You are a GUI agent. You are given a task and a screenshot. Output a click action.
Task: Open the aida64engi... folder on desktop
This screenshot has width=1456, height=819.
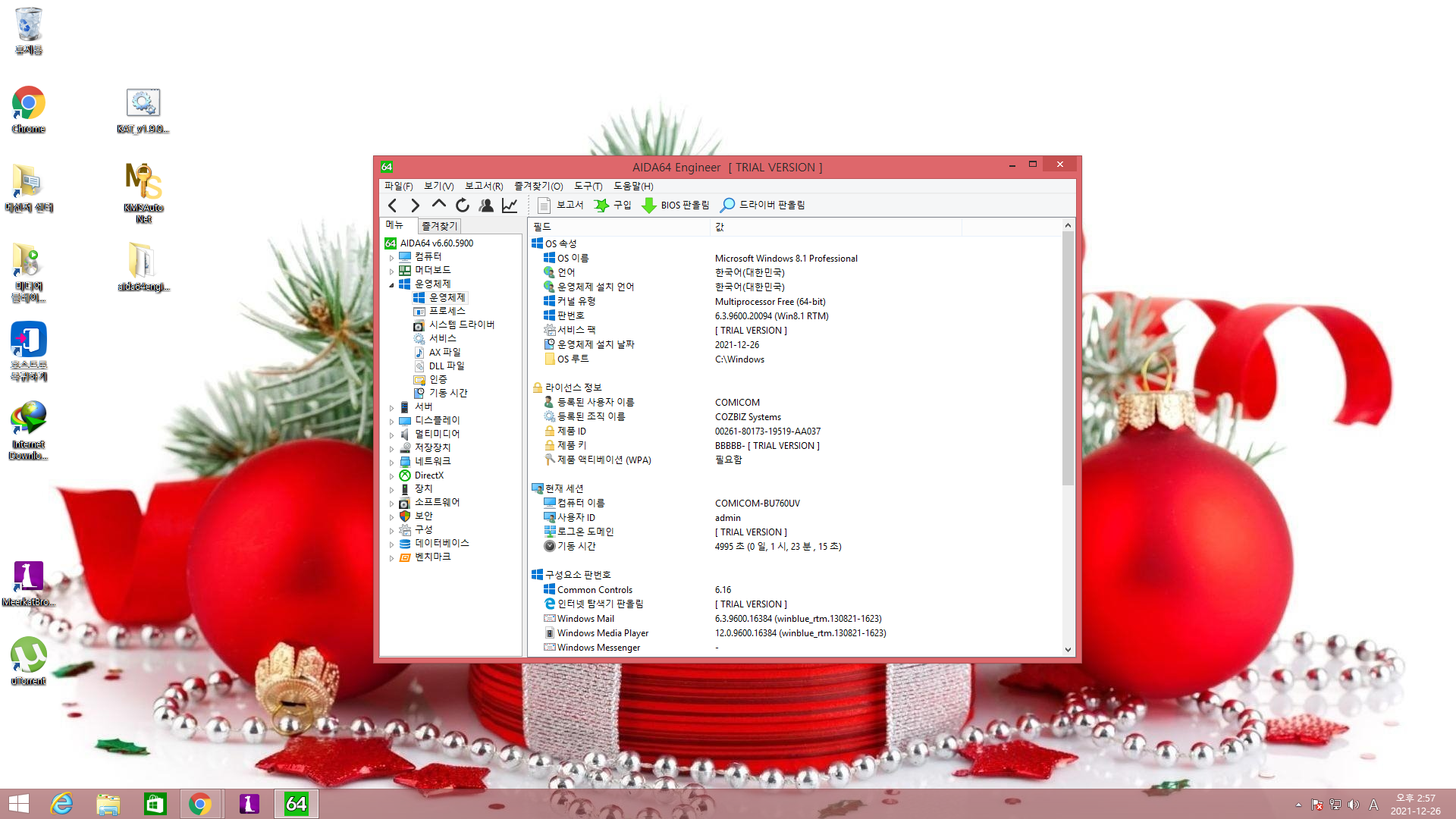click(143, 267)
